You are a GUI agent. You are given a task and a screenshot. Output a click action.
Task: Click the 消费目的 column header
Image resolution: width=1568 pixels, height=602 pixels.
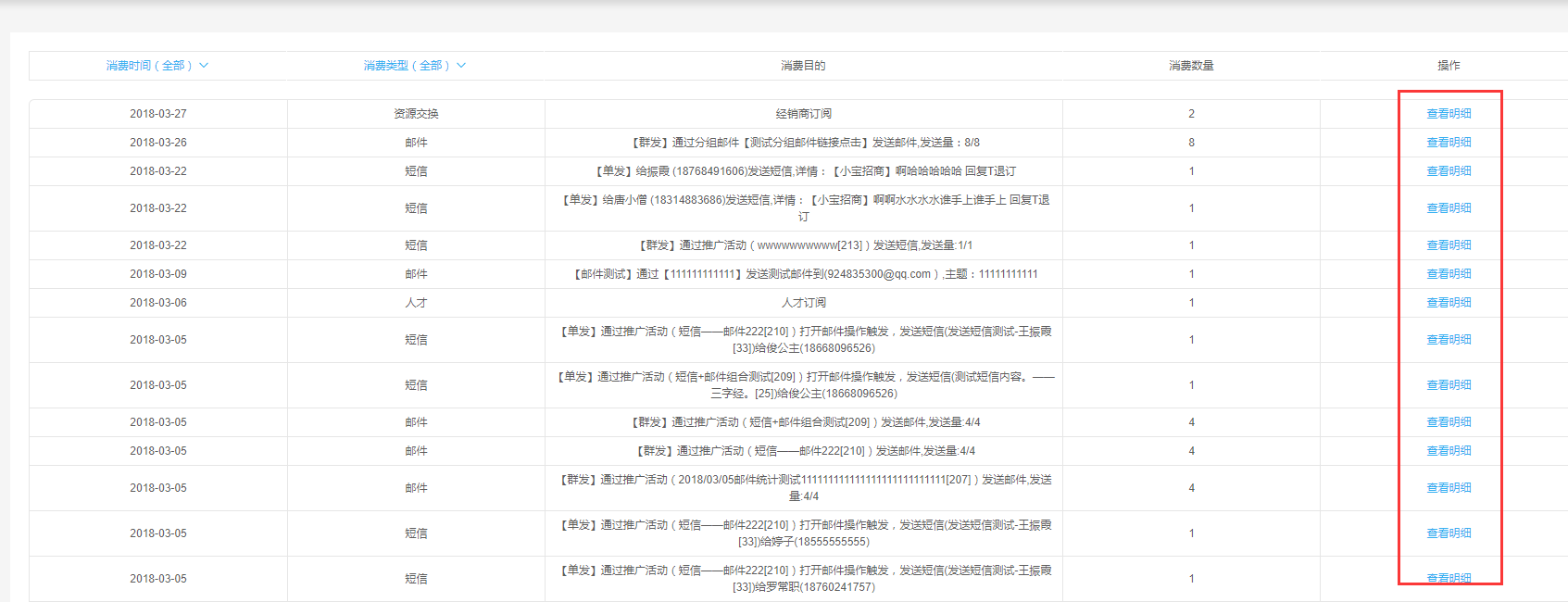pos(803,66)
